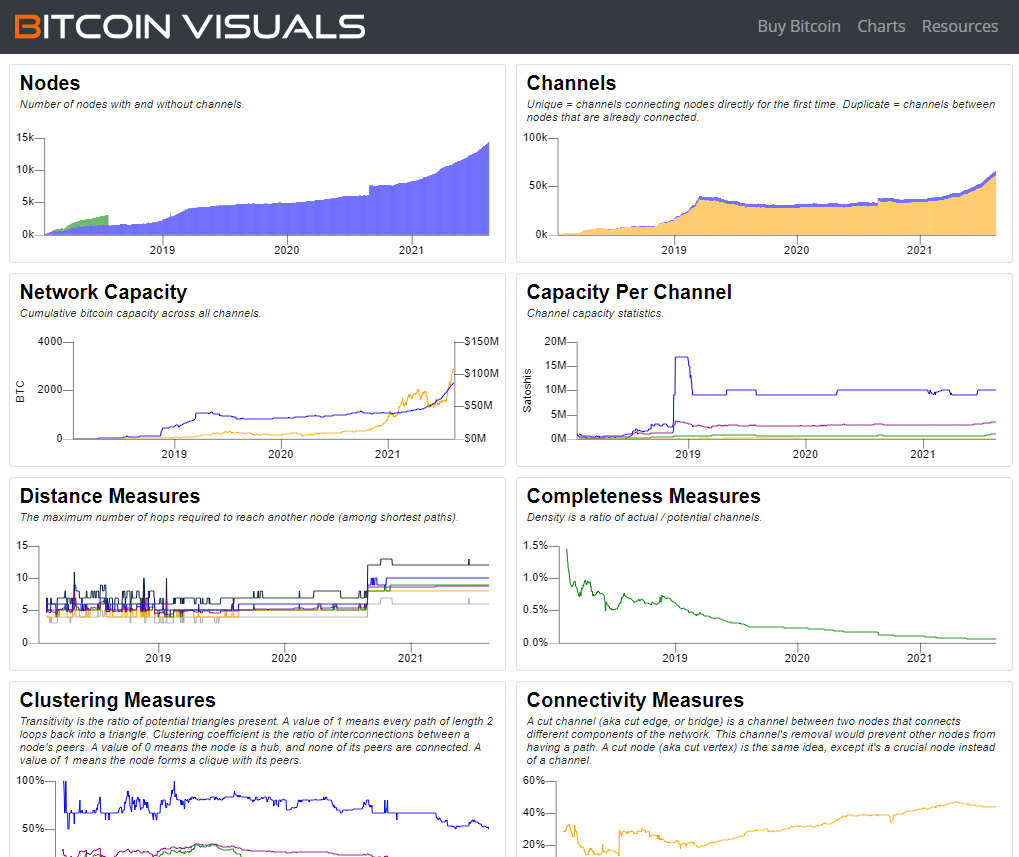Click the Bitcoin Visuals logo
This screenshot has width=1019, height=857.
[x=190, y=27]
